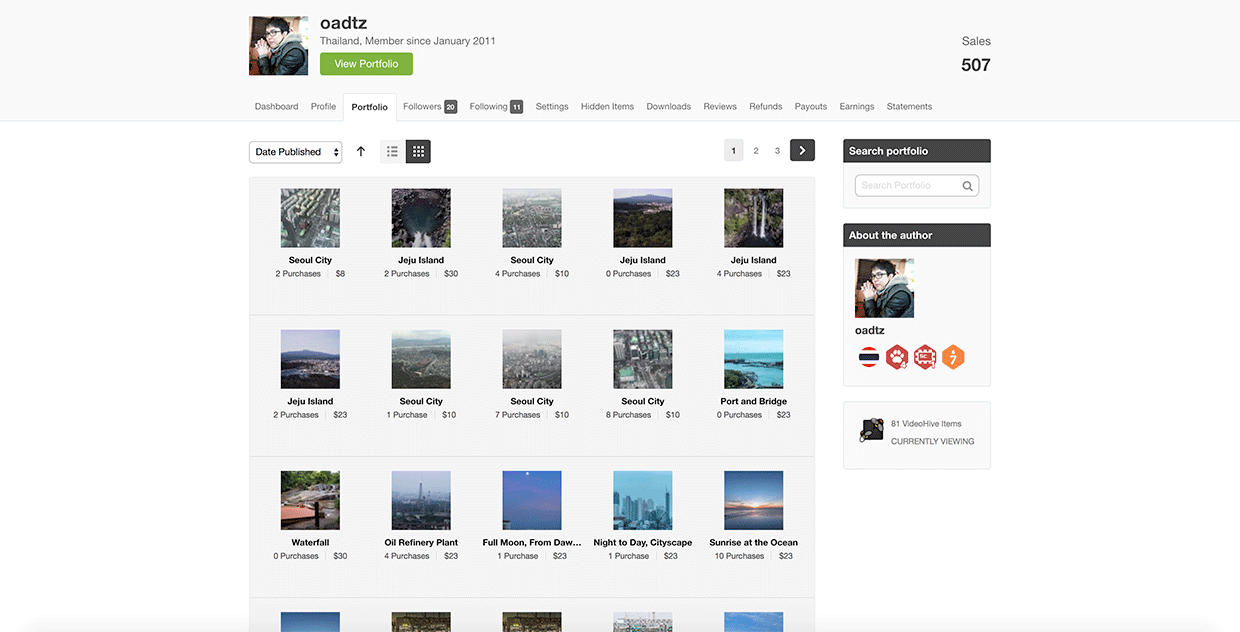Sort by ascending arrow icon
Image resolution: width=1240 pixels, height=632 pixels.
click(x=361, y=152)
